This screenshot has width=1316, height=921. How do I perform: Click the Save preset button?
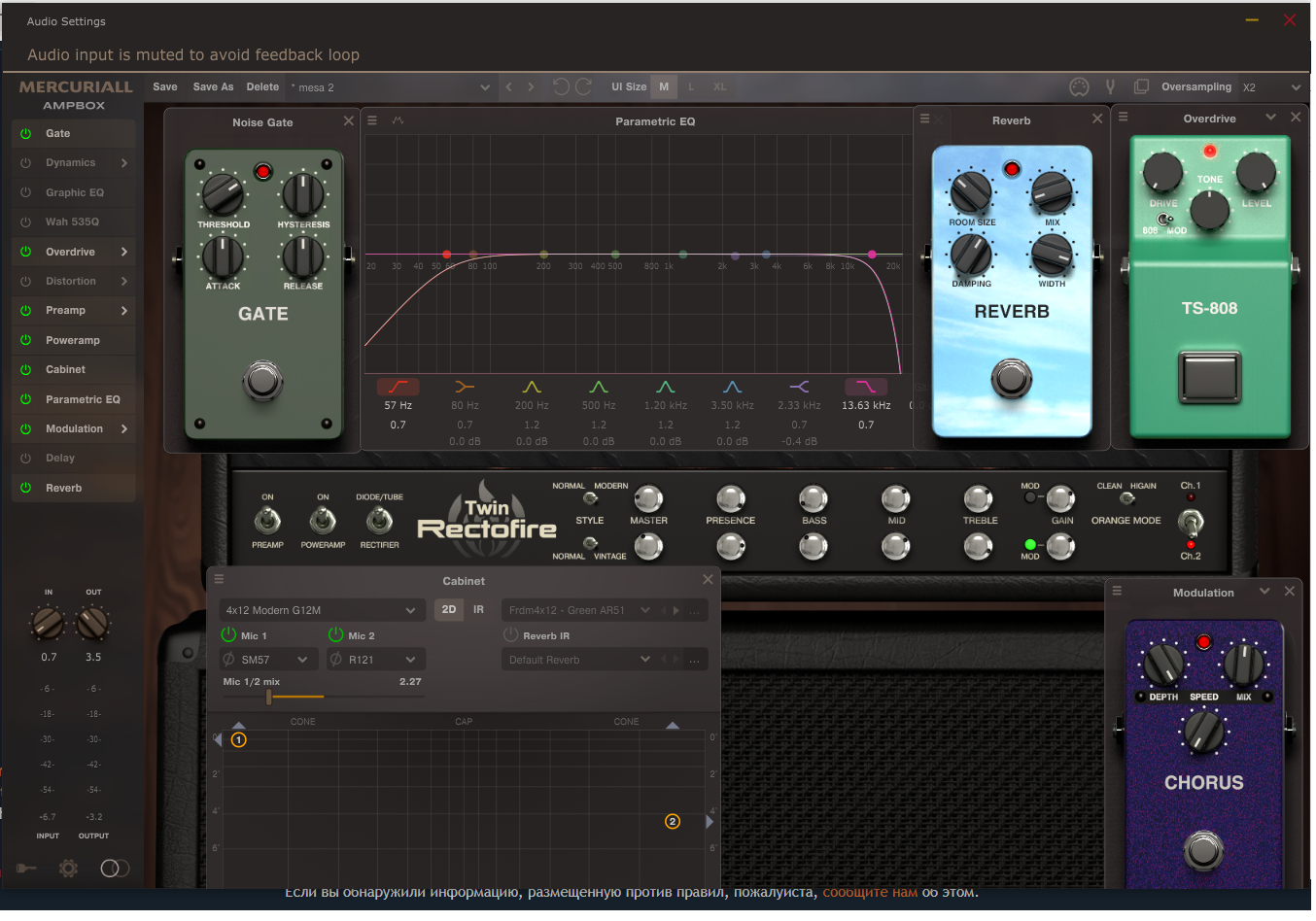[x=165, y=87]
